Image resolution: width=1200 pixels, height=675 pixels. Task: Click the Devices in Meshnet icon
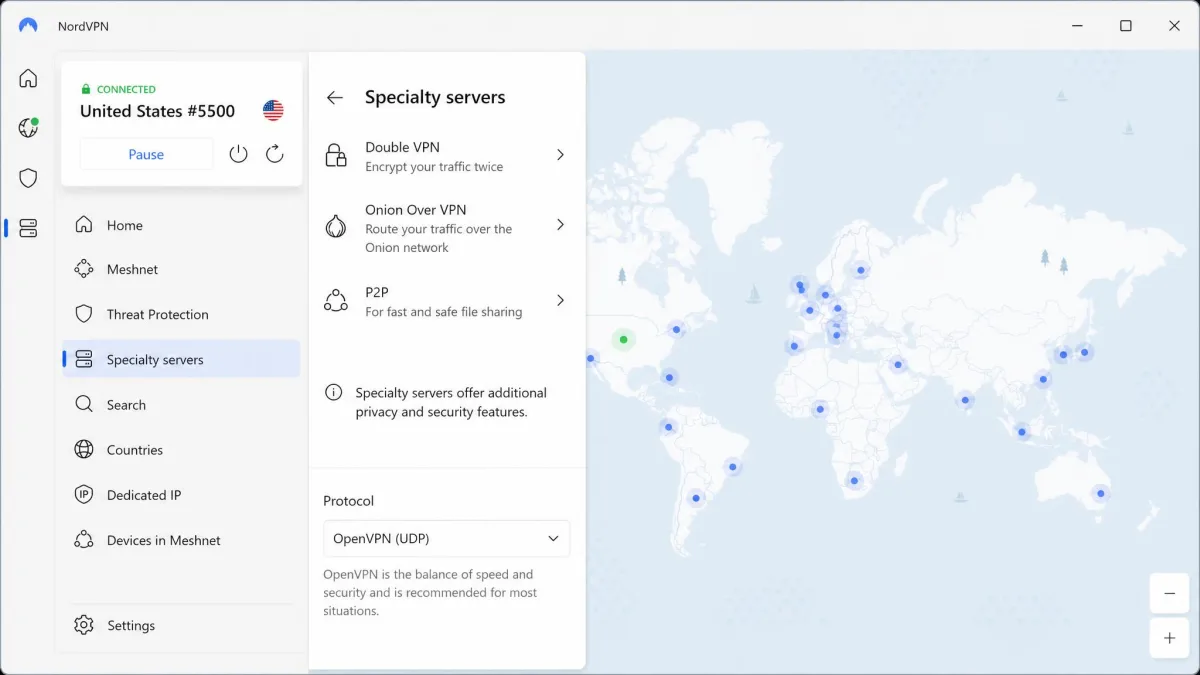click(84, 540)
